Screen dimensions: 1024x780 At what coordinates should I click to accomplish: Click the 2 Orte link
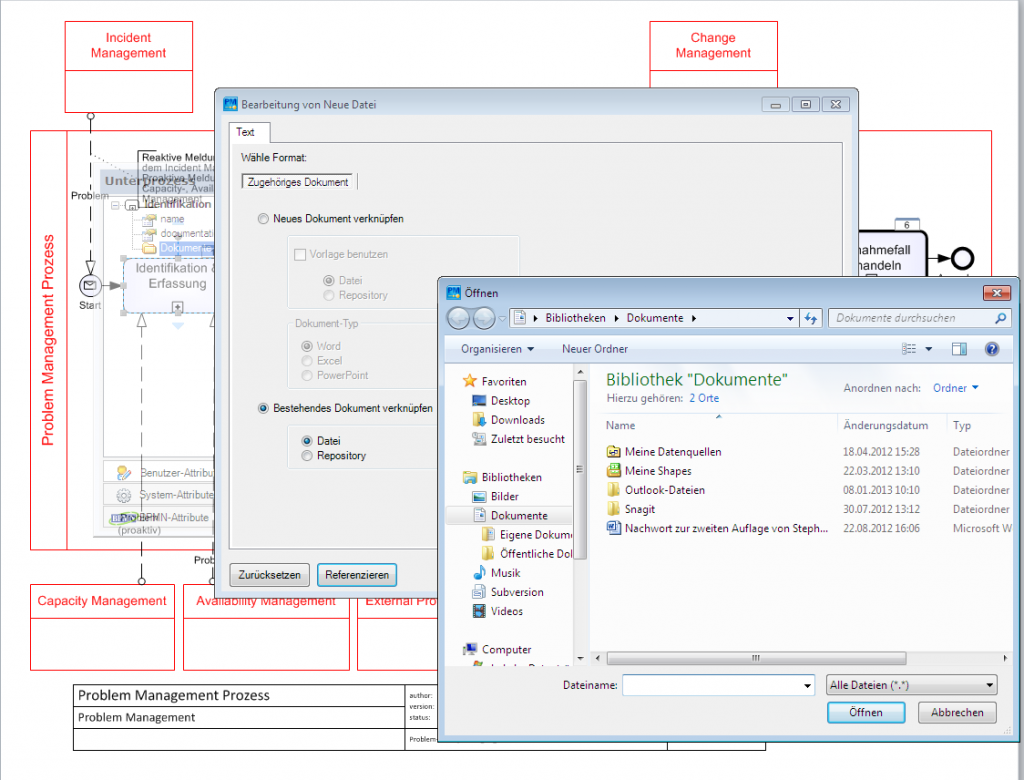click(704, 398)
